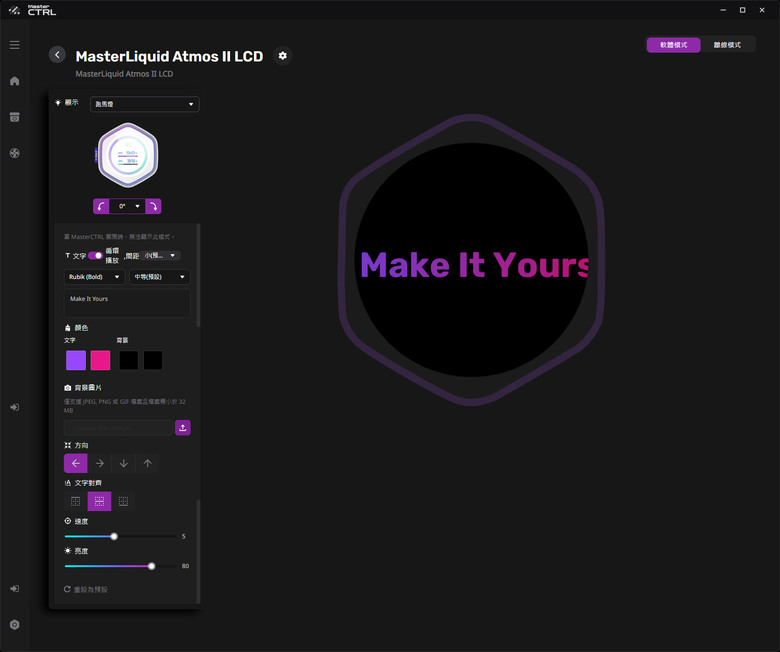
Task: Pick the first black background swatch
Action: click(x=128, y=360)
